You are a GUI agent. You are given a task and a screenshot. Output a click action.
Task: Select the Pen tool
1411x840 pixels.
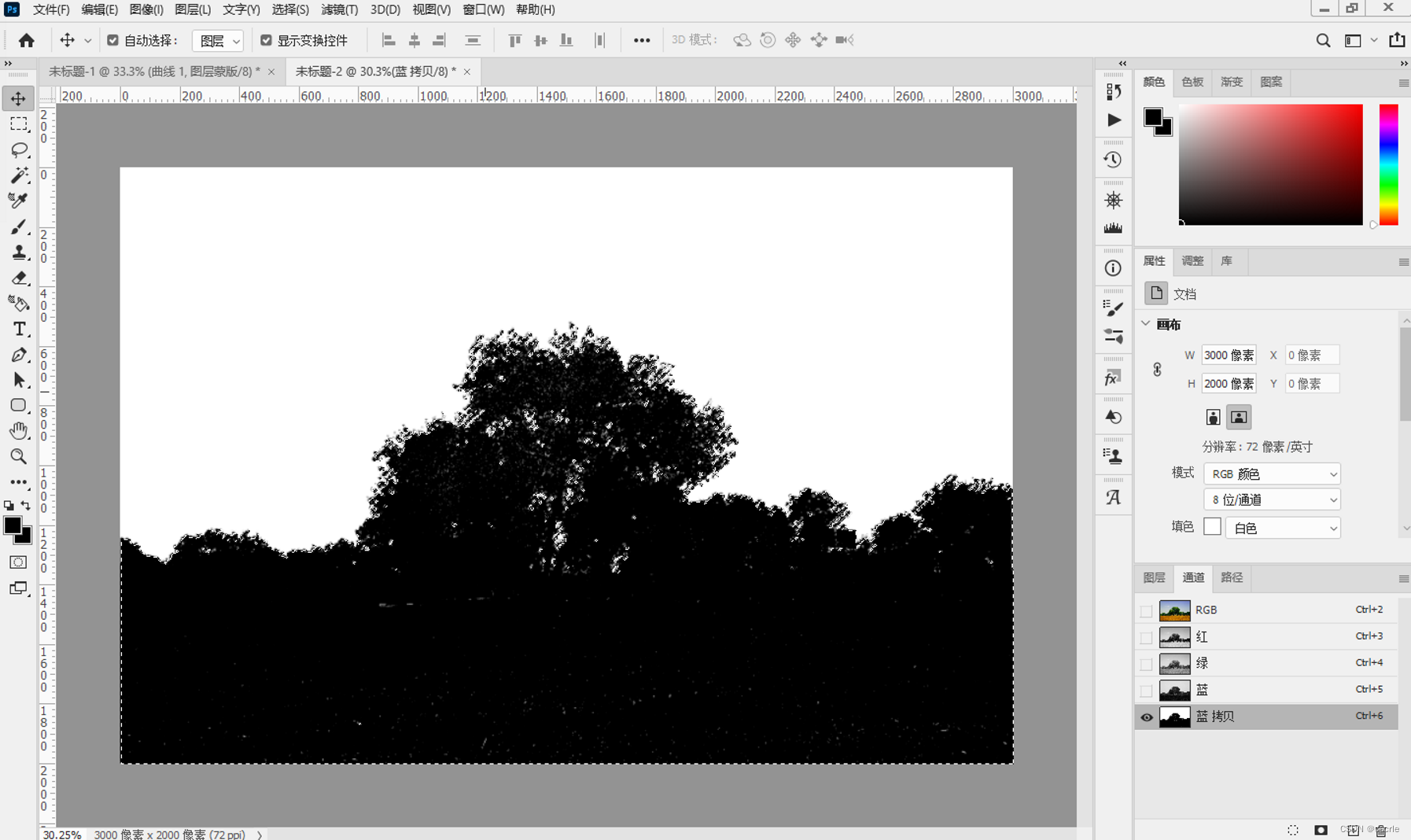(18, 355)
